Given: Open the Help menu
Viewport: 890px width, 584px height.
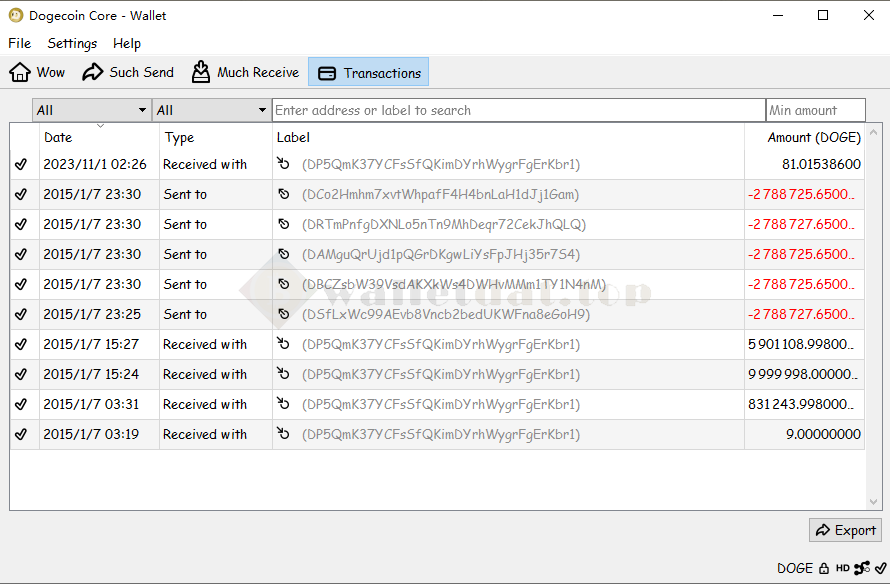Looking at the screenshot, I should pyautogui.click(x=127, y=43).
